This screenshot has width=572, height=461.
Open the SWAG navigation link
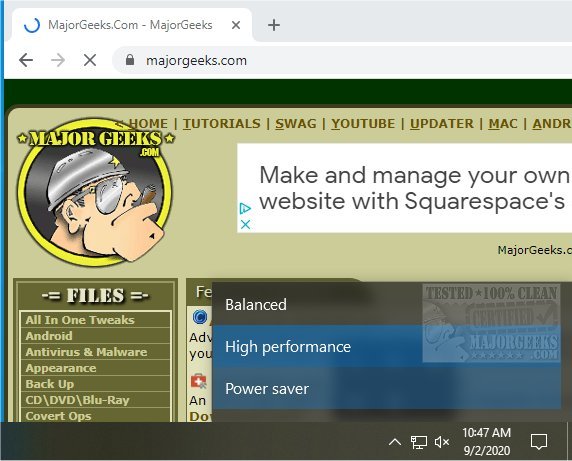(x=296, y=124)
